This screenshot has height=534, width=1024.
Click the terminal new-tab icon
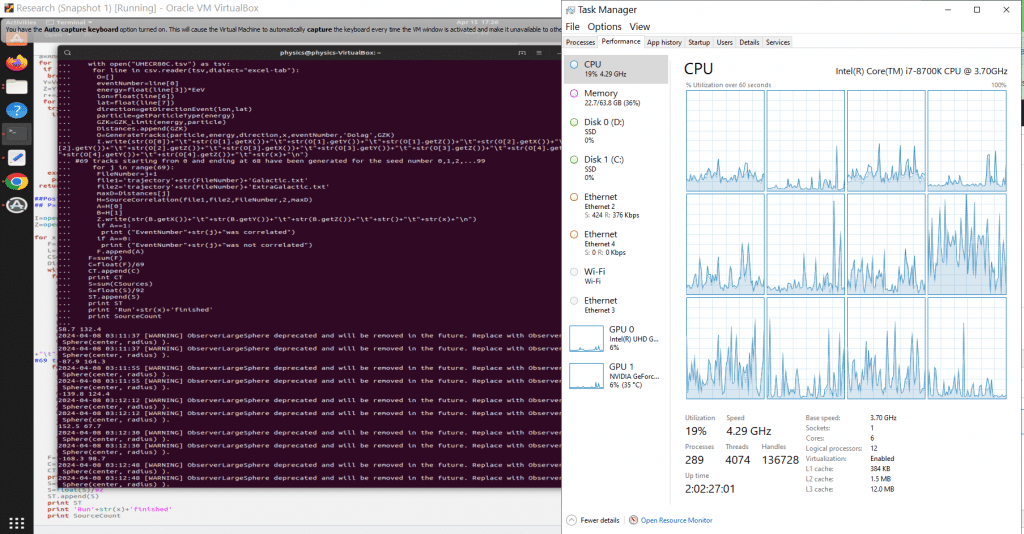(x=522, y=52)
